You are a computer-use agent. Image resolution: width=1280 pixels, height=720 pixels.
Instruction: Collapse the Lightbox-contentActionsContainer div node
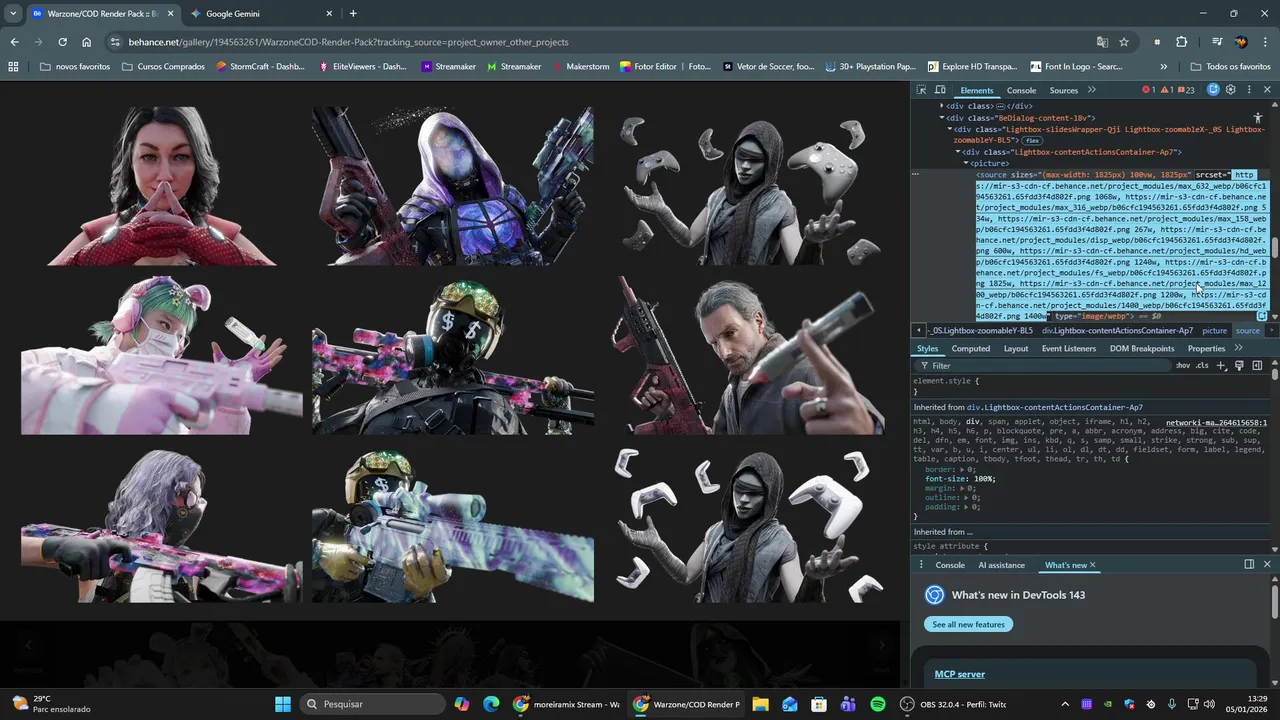(x=958, y=152)
